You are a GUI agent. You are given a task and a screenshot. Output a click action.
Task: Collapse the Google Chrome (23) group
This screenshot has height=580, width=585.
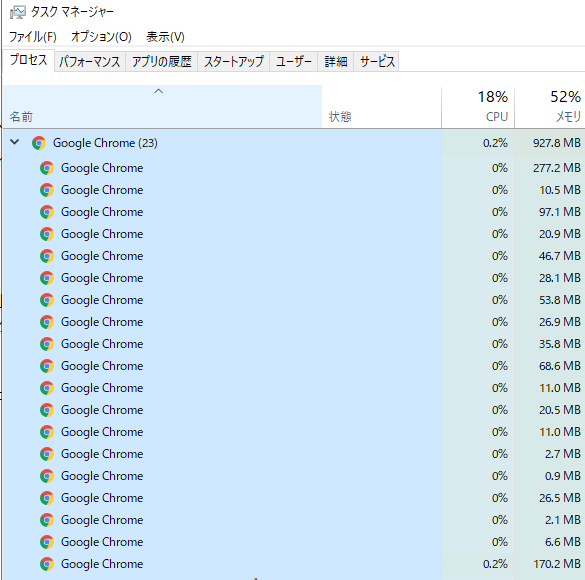pyautogui.click(x=15, y=142)
